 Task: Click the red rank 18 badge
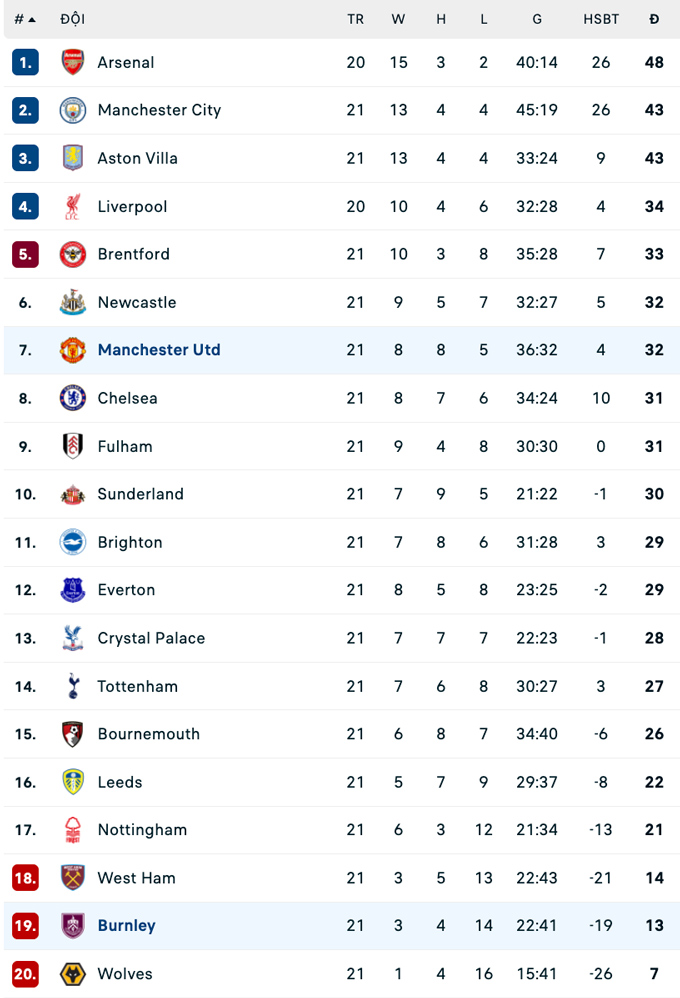25,878
